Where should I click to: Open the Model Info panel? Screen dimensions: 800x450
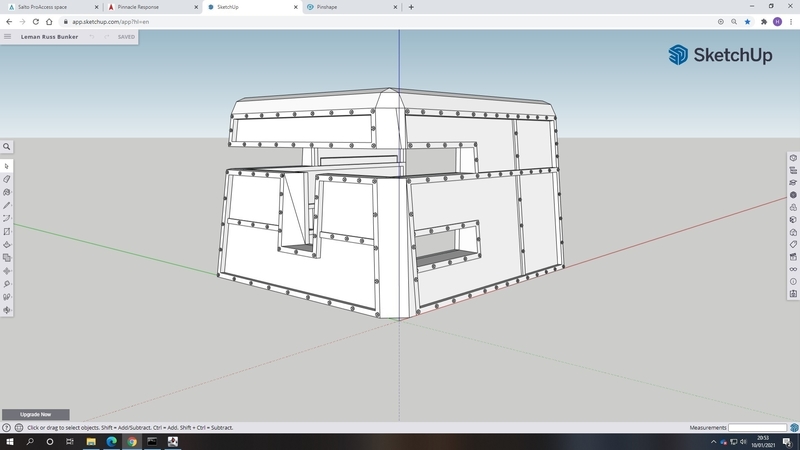(793, 282)
